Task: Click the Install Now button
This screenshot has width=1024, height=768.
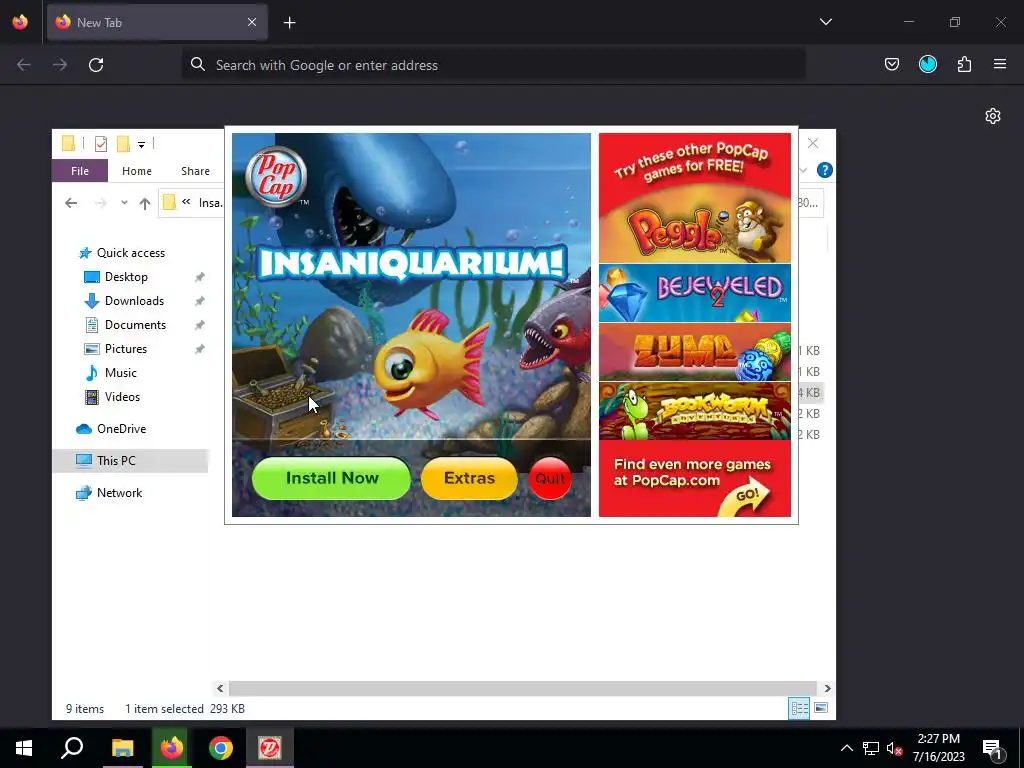Action: click(331, 478)
